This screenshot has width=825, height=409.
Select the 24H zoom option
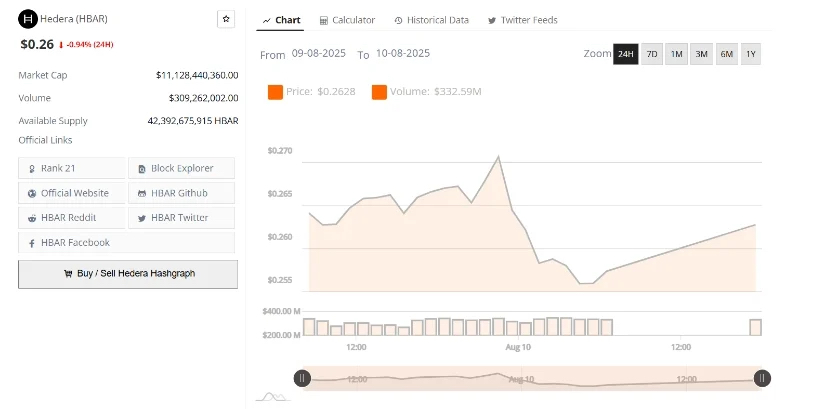click(x=626, y=54)
